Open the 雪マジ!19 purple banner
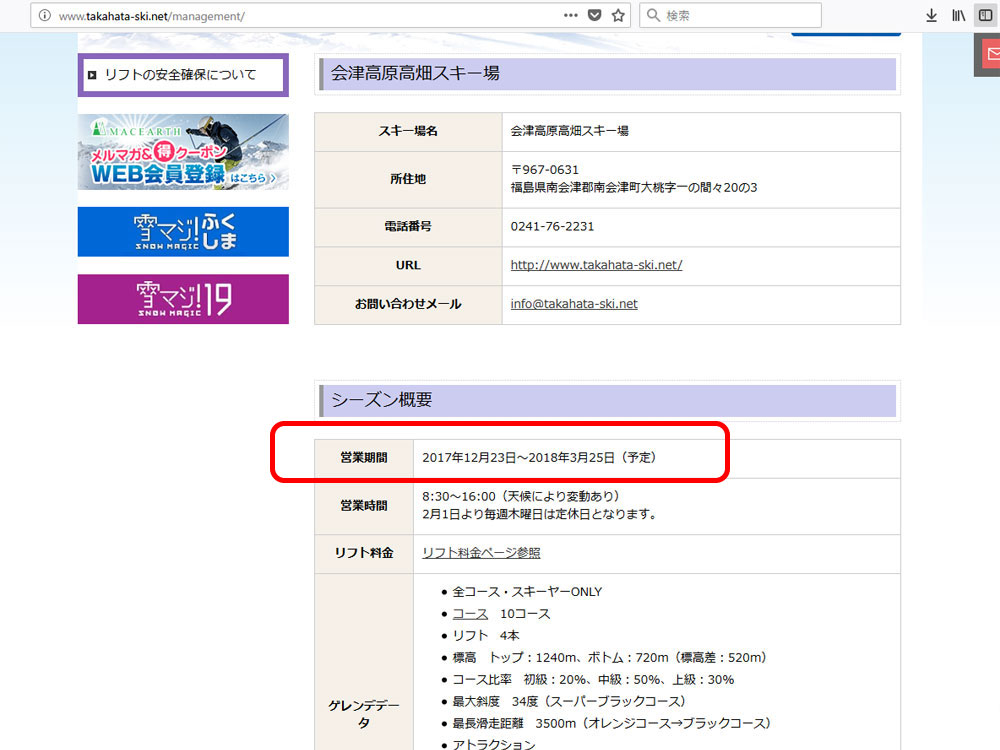1000x750 pixels. tap(183, 299)
